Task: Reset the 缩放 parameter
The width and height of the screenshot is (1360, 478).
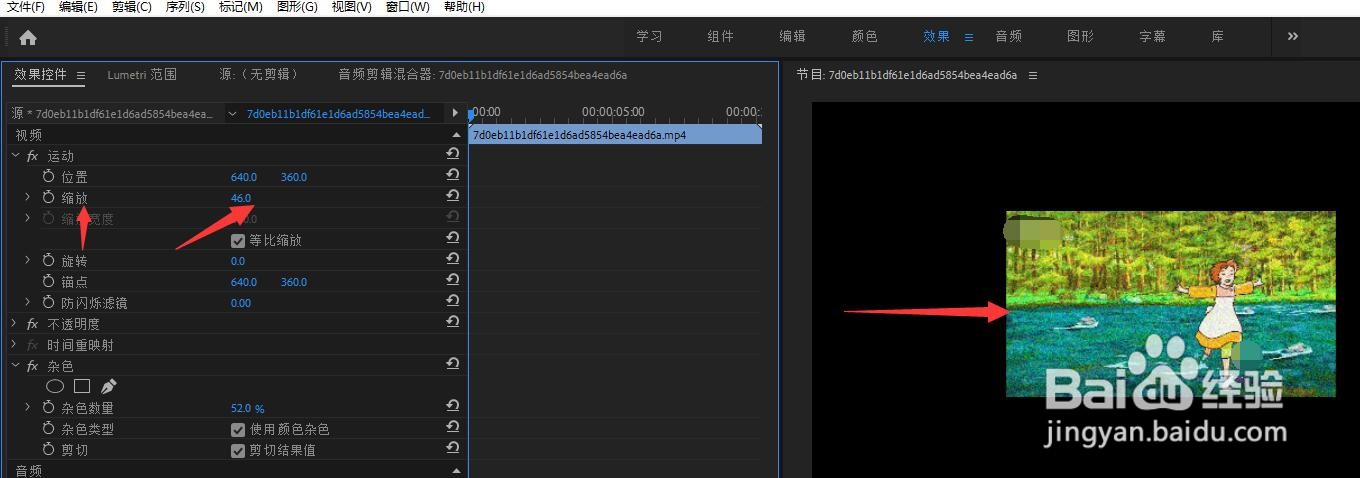Action: (453, 197)
